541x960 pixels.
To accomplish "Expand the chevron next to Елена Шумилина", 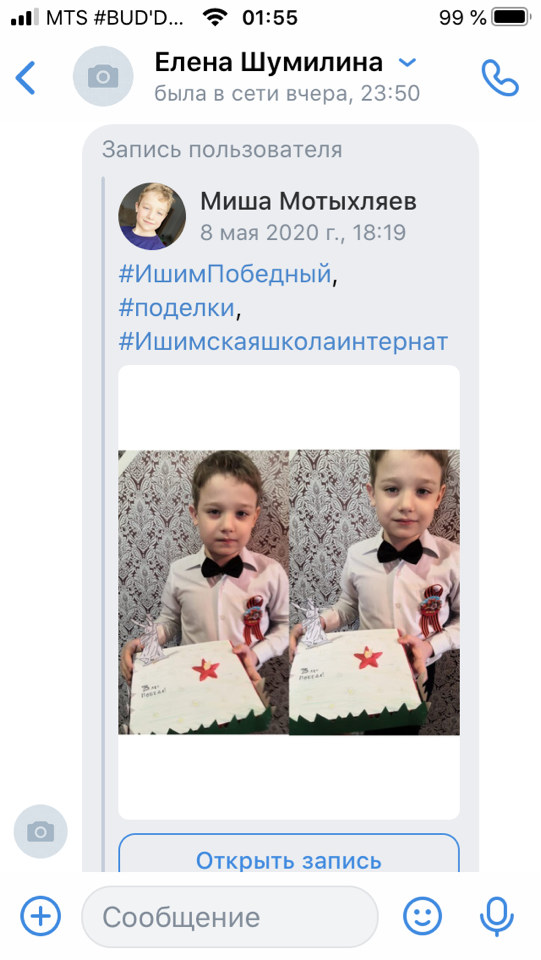I will coord(407,62).
